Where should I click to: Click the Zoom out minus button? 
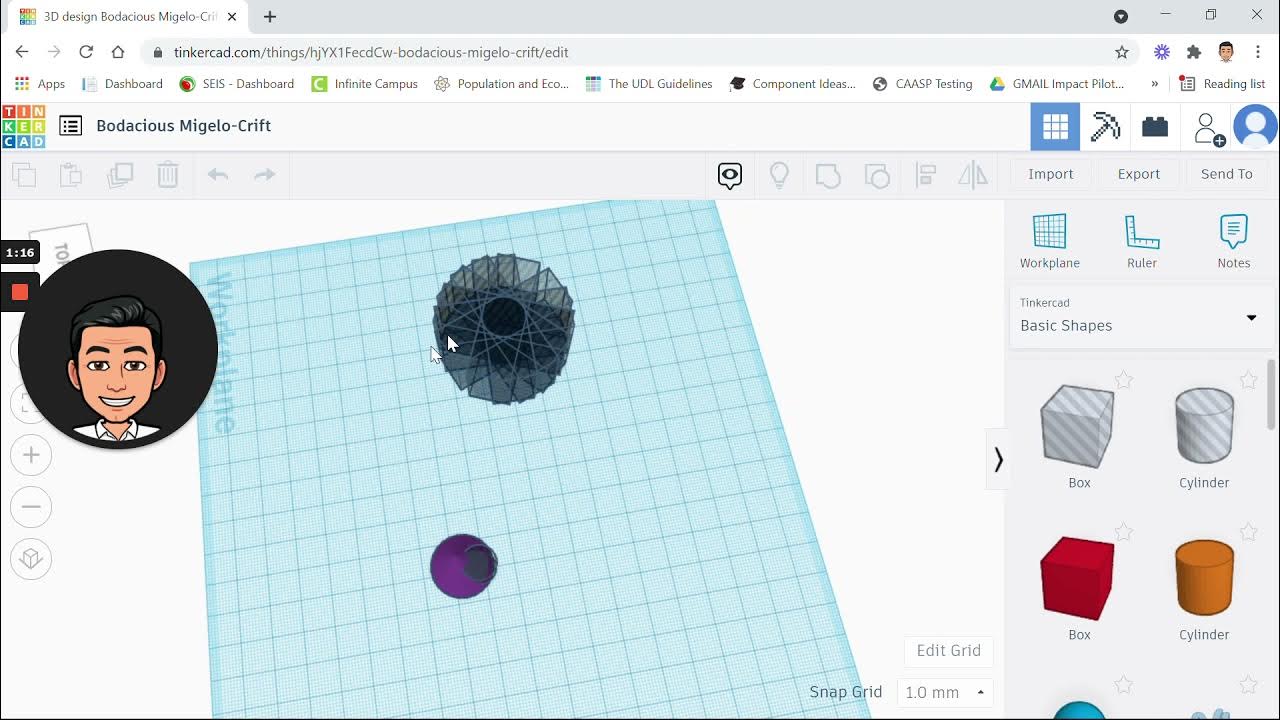tap(31, 507)
